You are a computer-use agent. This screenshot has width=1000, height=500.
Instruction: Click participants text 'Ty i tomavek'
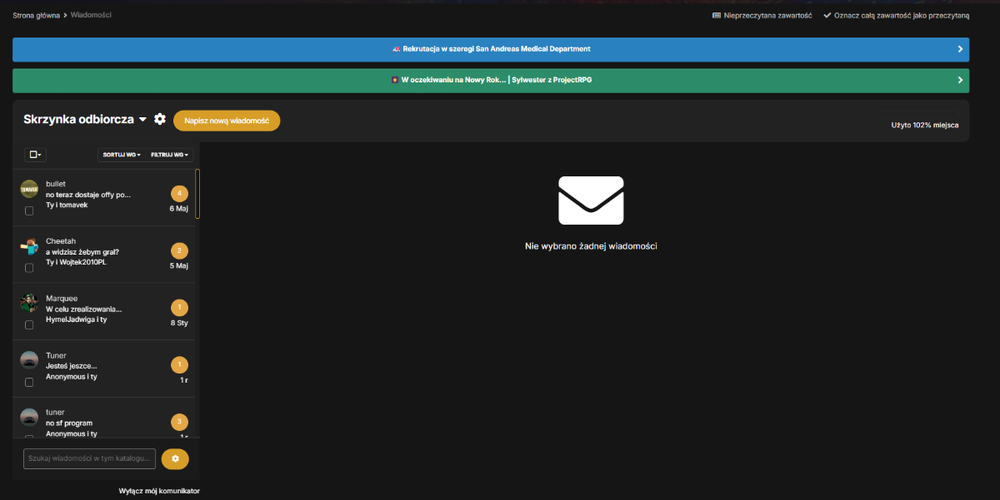click(66, 205)
